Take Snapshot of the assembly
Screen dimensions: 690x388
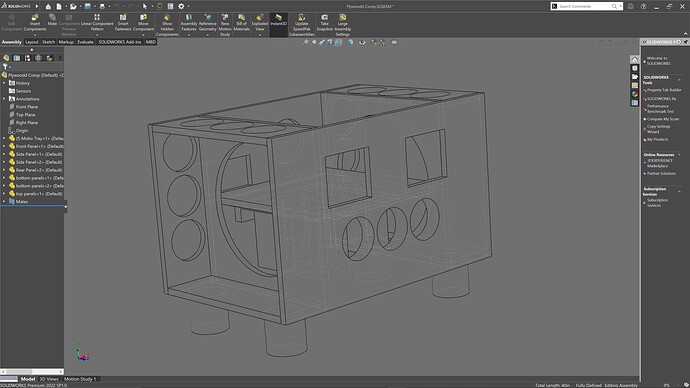[x=325, y=23]
